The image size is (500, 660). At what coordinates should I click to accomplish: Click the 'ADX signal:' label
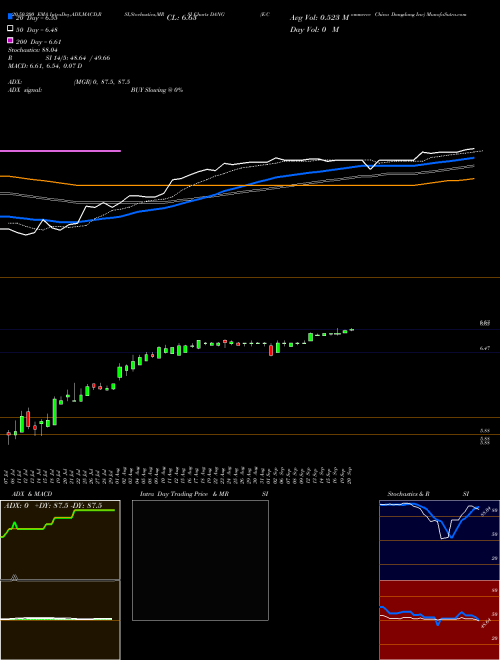coord(24,90)
